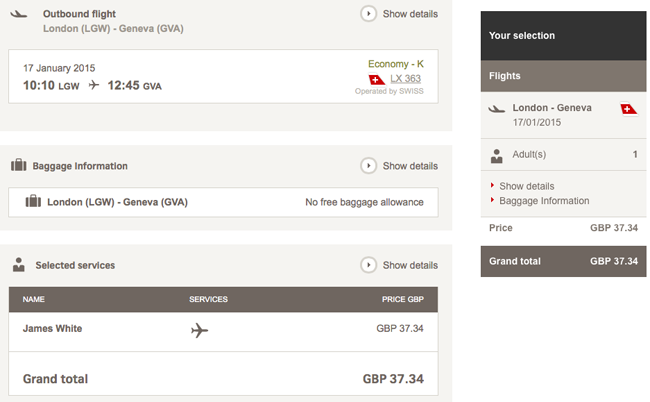Click the airplane icon next to London - Geneva in sidebar
650x402 pixels.
pos(497,109)
